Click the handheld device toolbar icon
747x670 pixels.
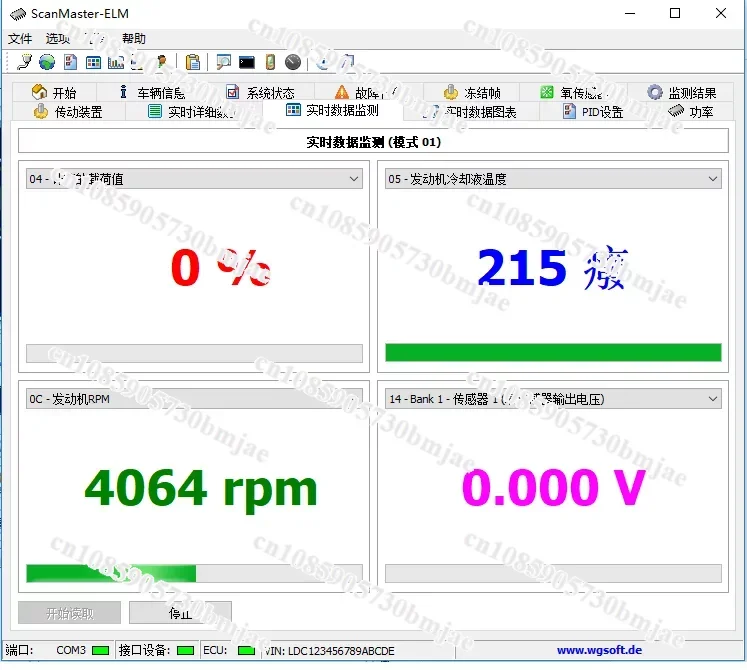(x=270, y=62)
